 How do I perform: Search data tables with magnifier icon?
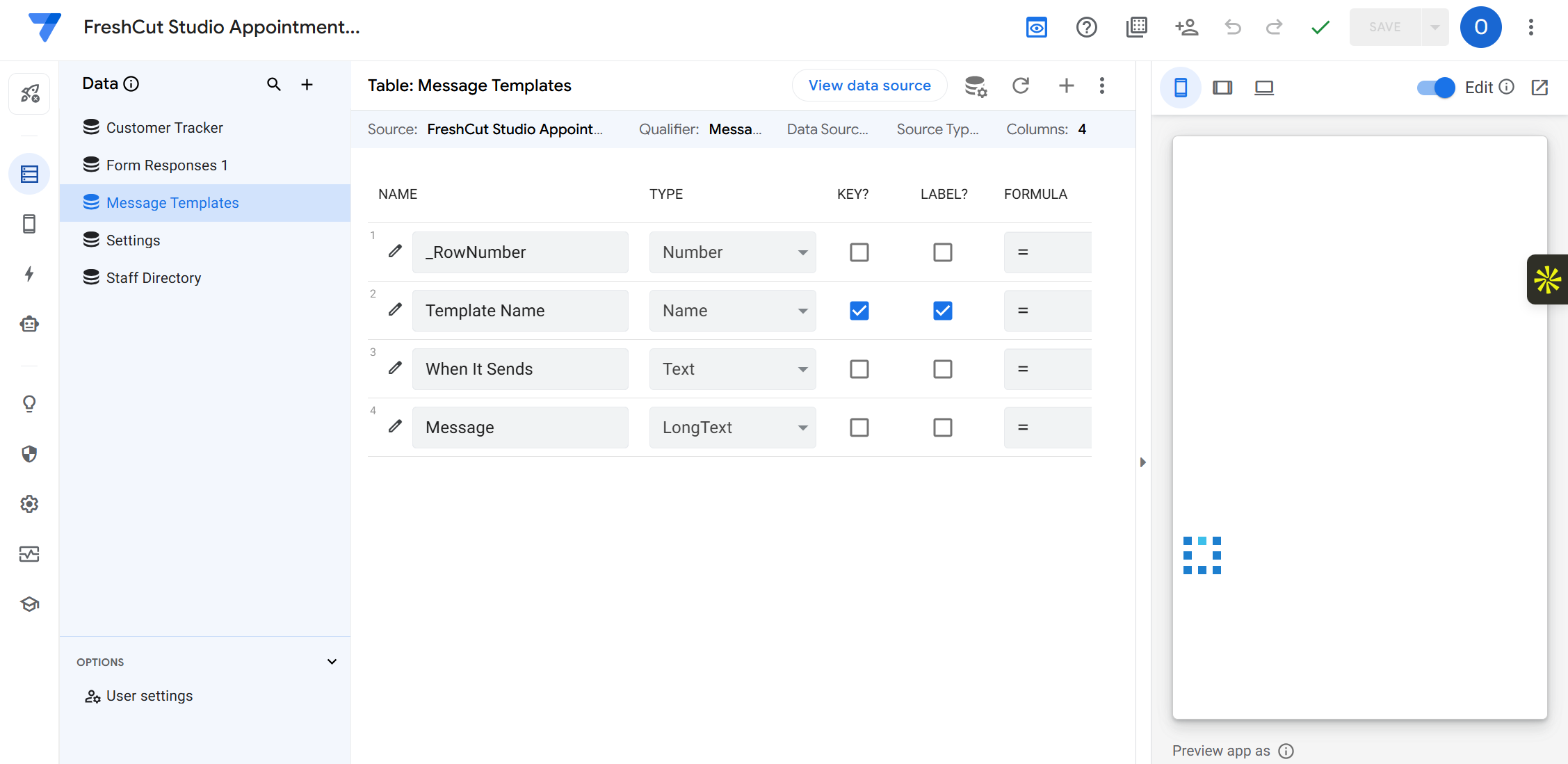pos(274,85)
